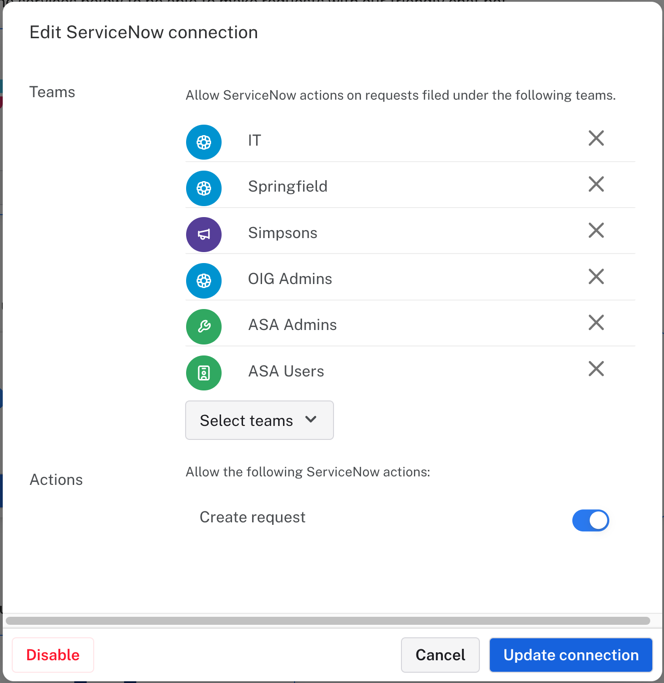
Task: Click the horizontal scrollbar above the footer
Action: click(x=328, y=621)
